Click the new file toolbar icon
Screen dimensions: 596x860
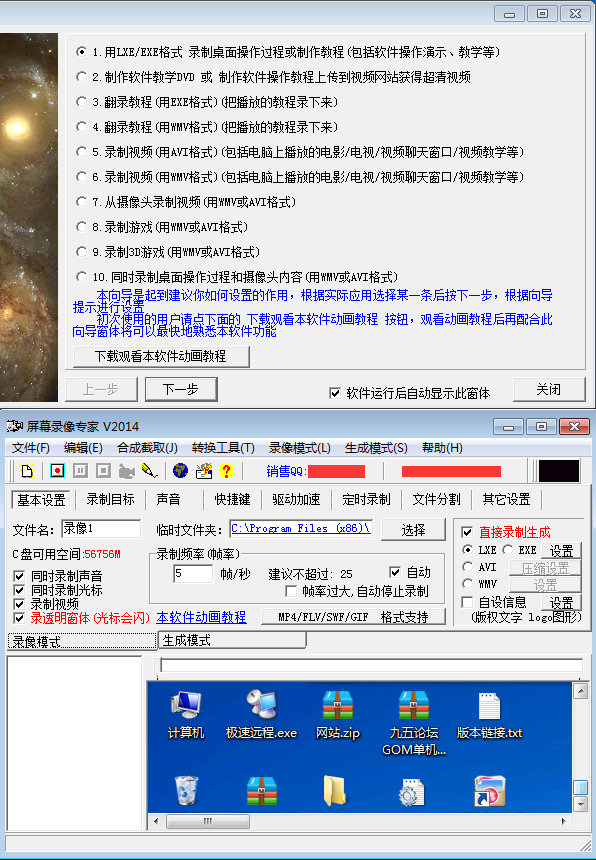(27, 471)
